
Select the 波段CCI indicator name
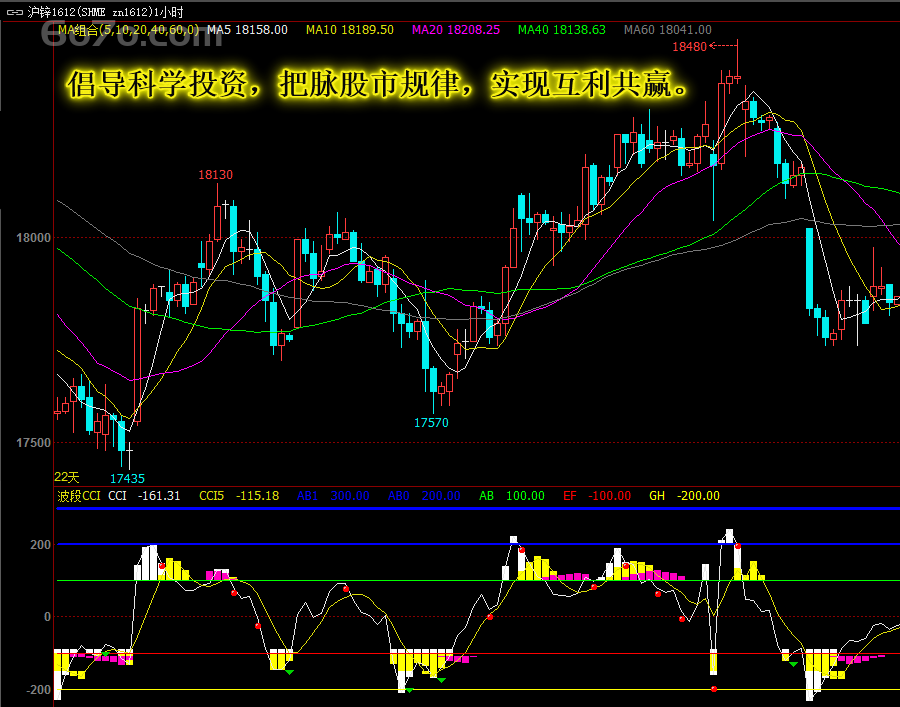coord(79,496)
